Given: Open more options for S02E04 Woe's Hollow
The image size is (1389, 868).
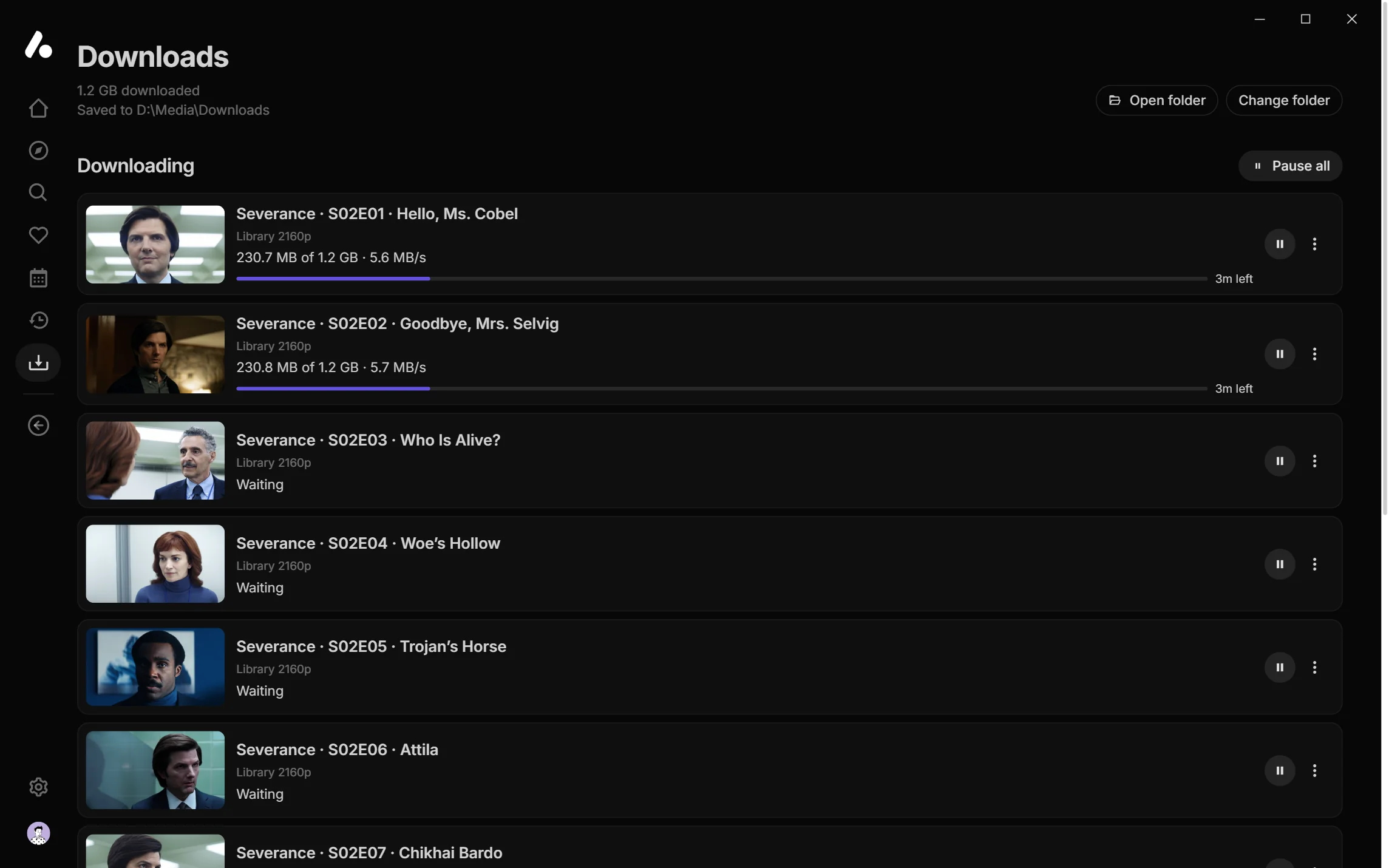Looking at the screenshot, I should [x=1314, y=564].
